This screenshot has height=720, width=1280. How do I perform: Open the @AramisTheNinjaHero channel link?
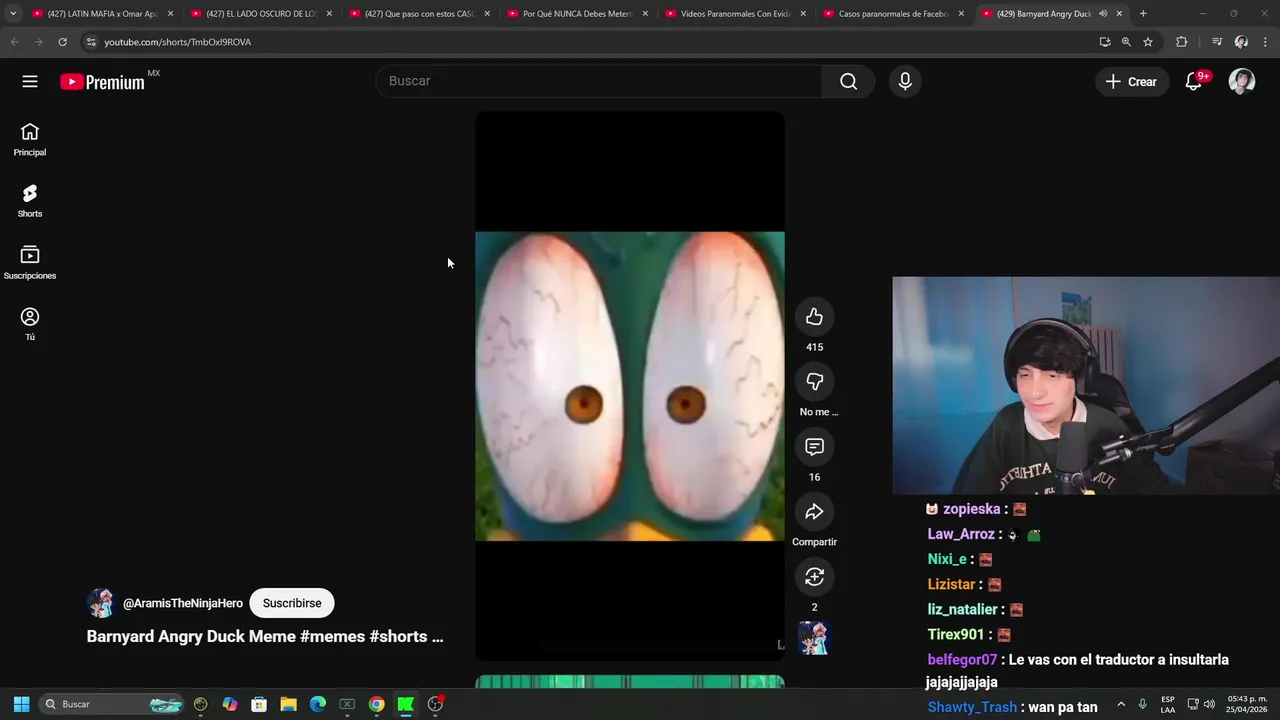[x=183, y=603]
